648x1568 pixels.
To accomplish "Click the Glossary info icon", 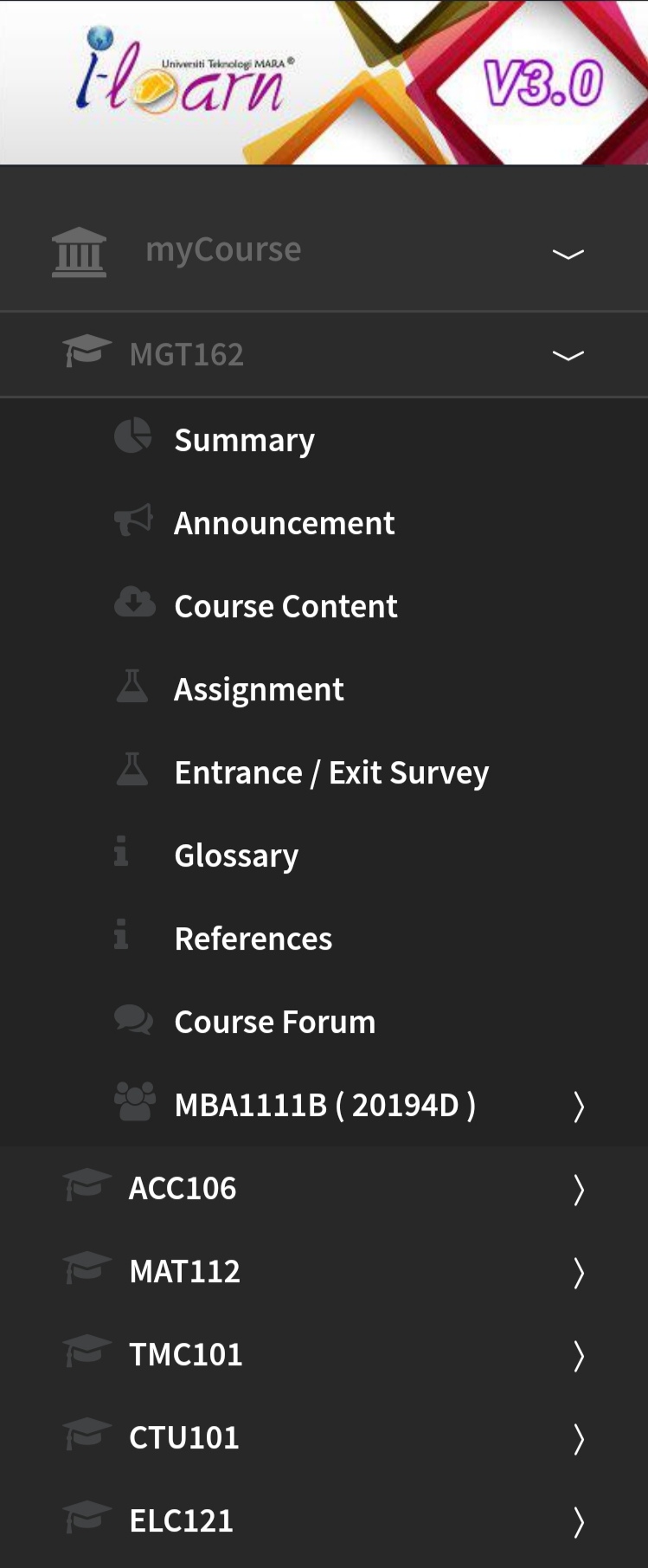I will [x=121, y=852].
